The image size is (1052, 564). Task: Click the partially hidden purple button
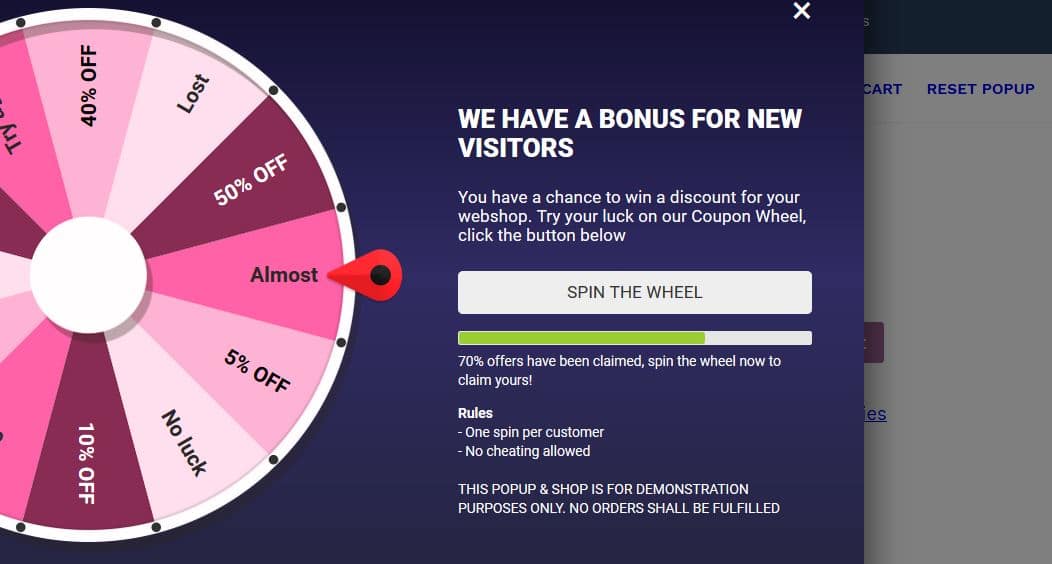pos(874,342)
